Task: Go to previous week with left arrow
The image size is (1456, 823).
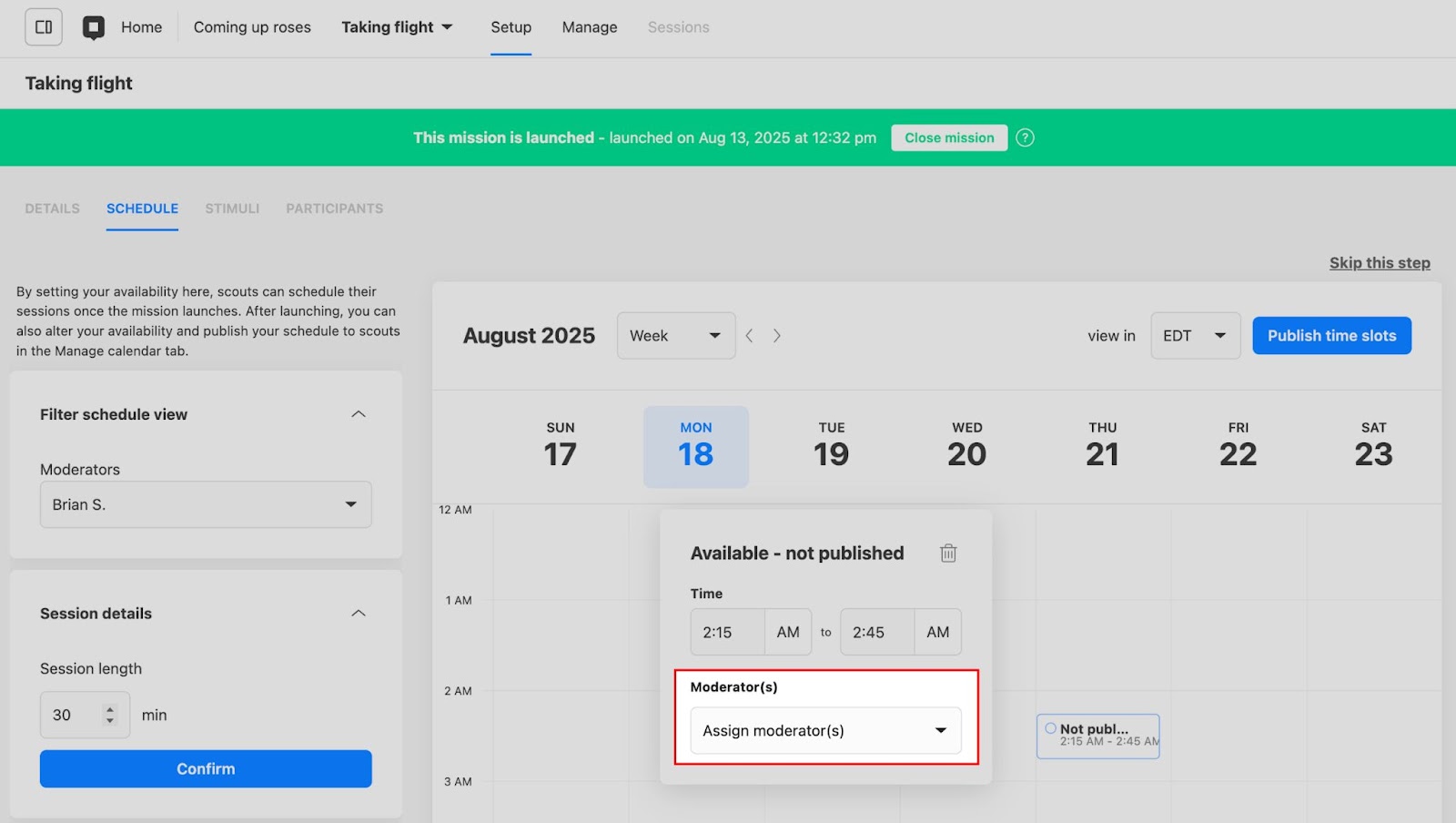Action: [749, 336]
